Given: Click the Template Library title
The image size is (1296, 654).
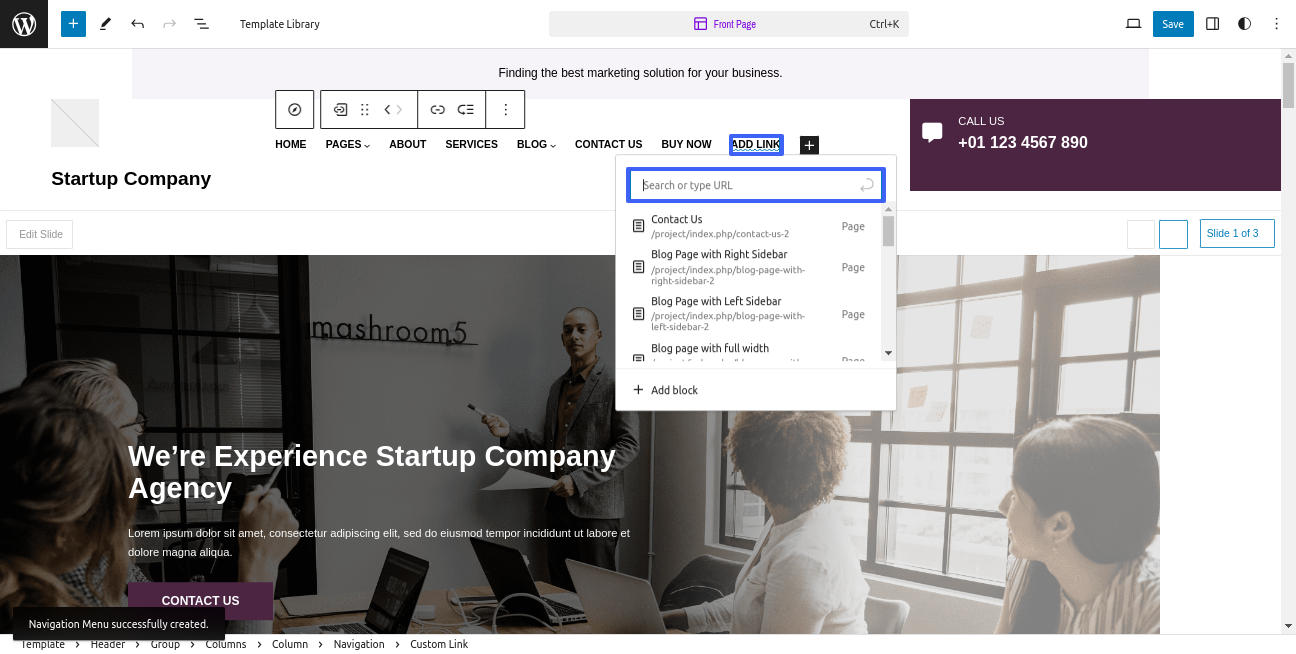Looking at the screenshot, I should 280,24.
